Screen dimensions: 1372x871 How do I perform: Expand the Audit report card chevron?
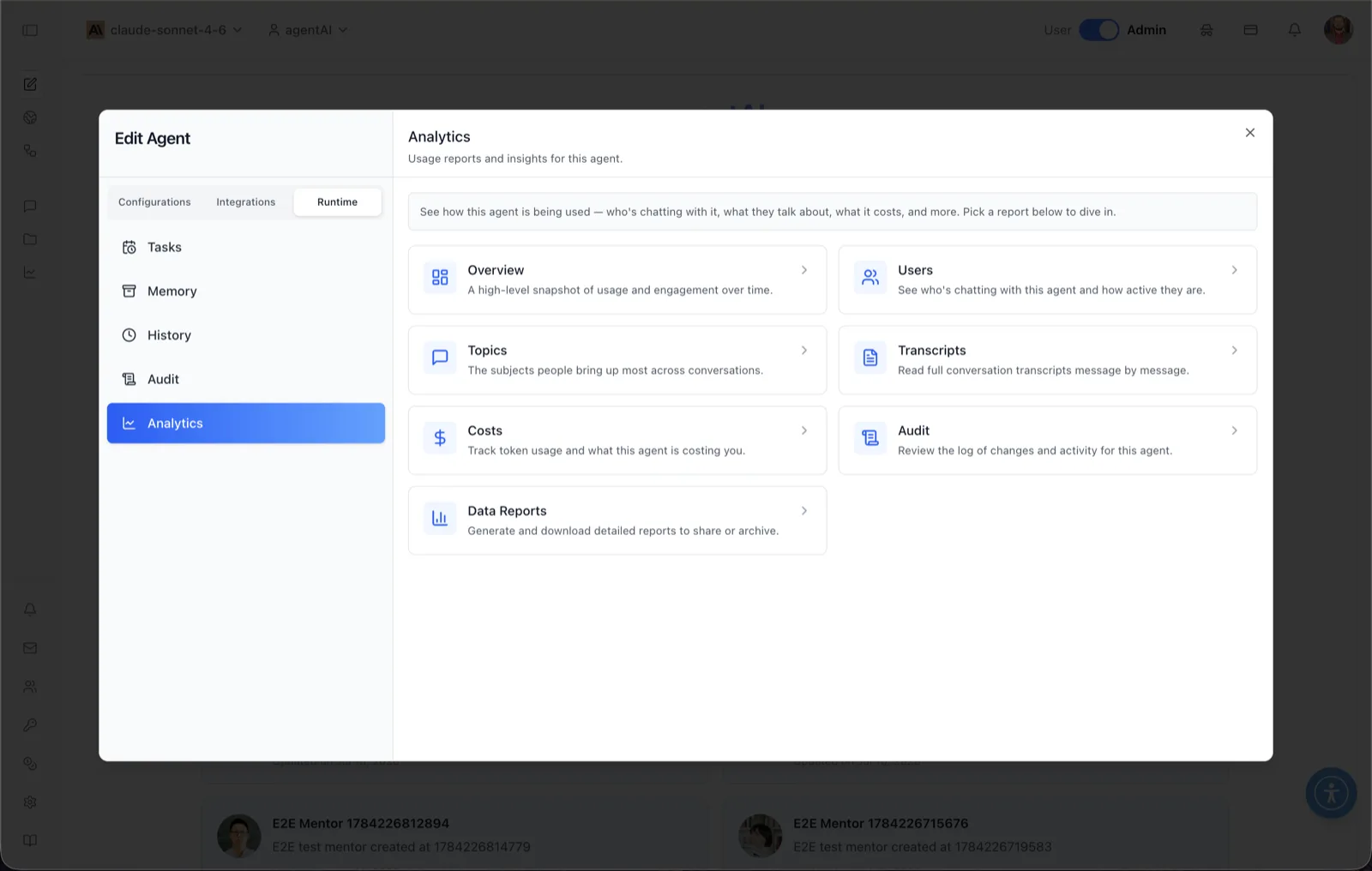pyautogui.click(x=1235, y=430)
